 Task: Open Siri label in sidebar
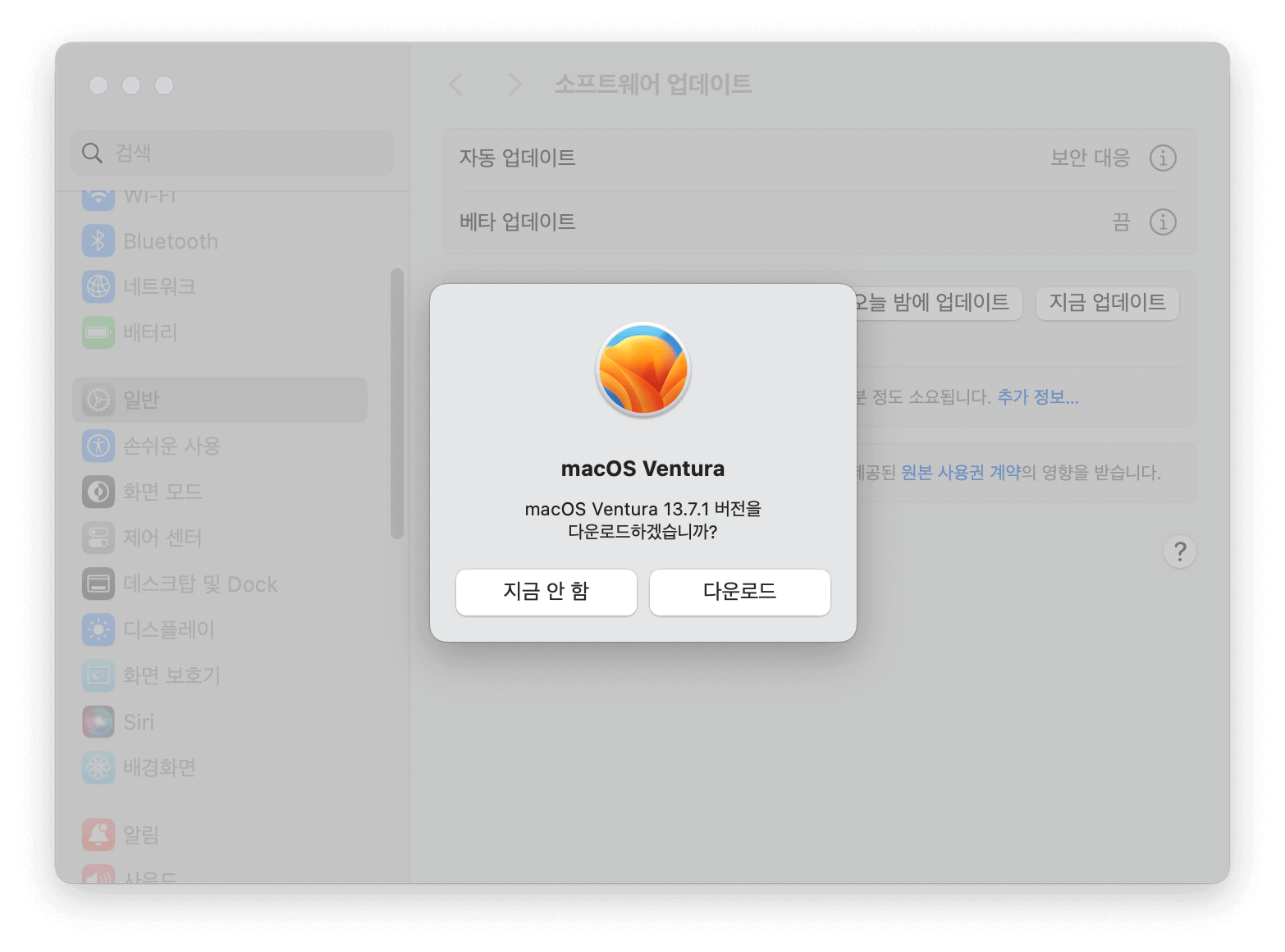coord(139,722)
